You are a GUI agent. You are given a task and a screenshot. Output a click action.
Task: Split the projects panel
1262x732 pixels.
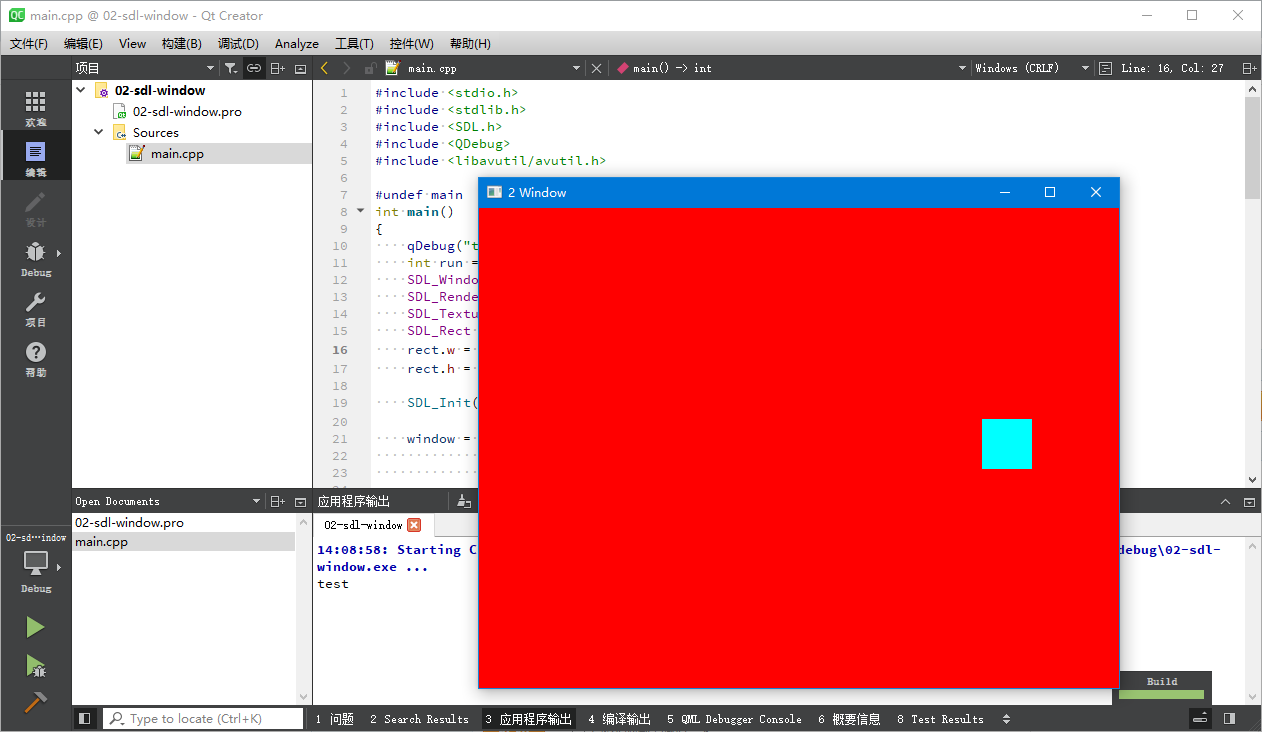pos(278,68)
